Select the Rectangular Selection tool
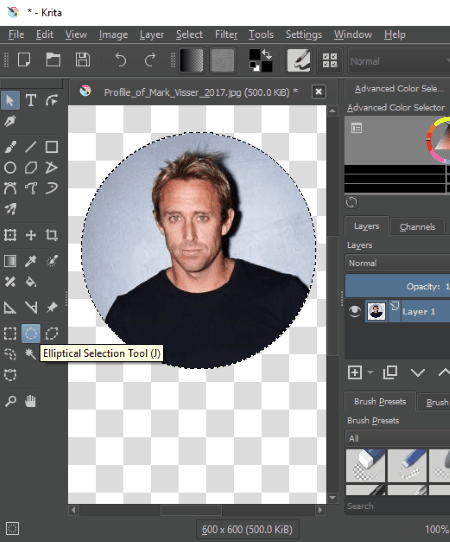This screenshot has width=450, height=542. [10, 334]
